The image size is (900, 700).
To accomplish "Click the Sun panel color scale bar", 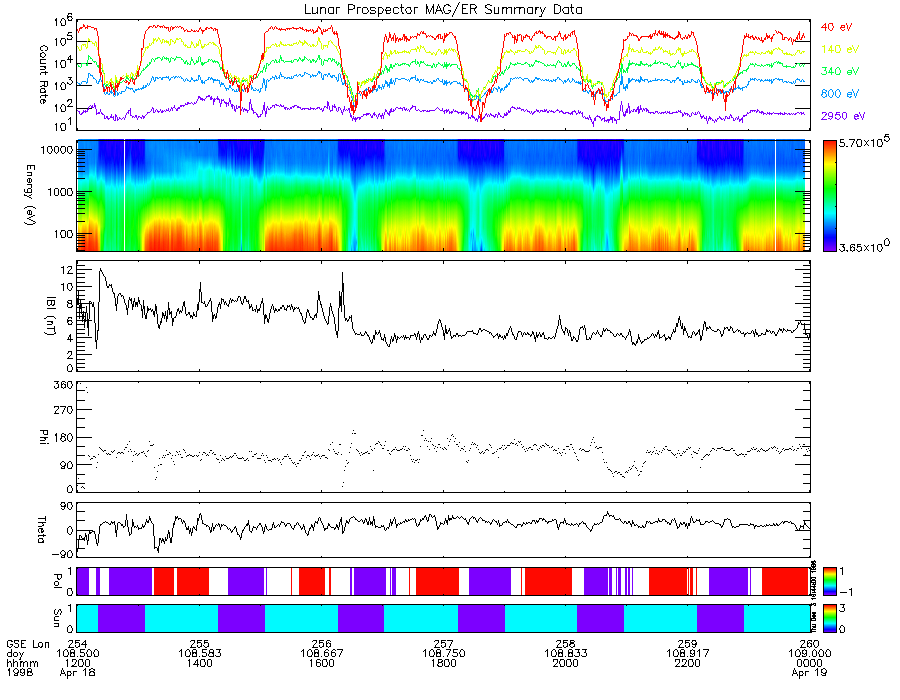I will [x=829, y=618].
